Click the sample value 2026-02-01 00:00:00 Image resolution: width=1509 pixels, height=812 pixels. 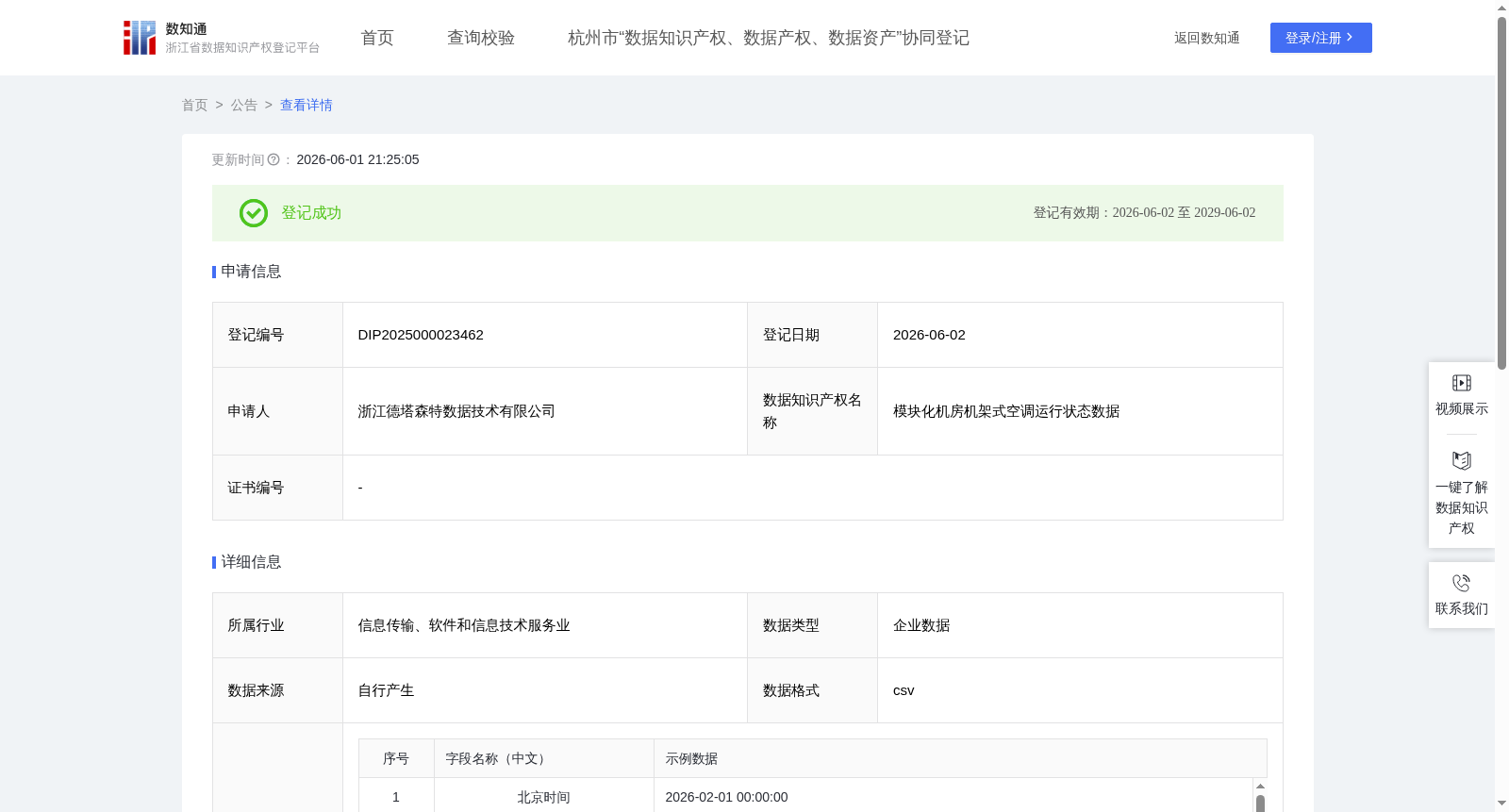click(727, 798)
